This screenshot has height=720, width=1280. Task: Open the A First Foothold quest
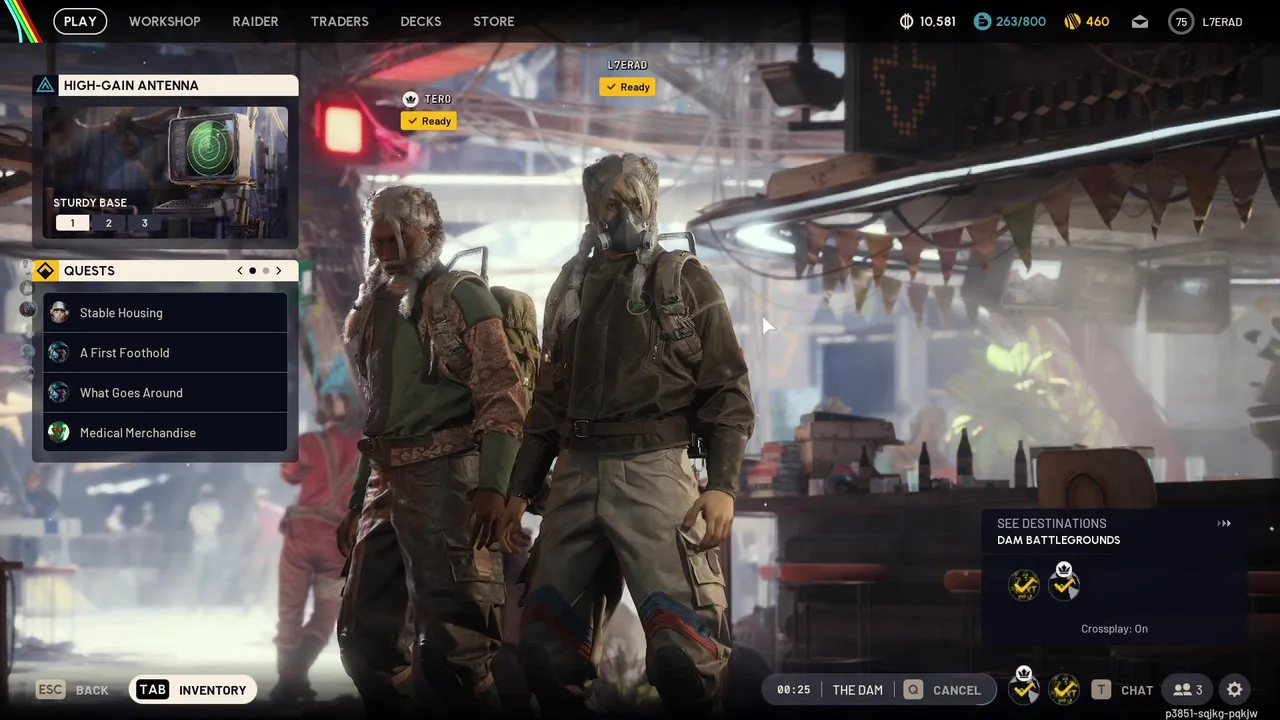tap(165, 353)
